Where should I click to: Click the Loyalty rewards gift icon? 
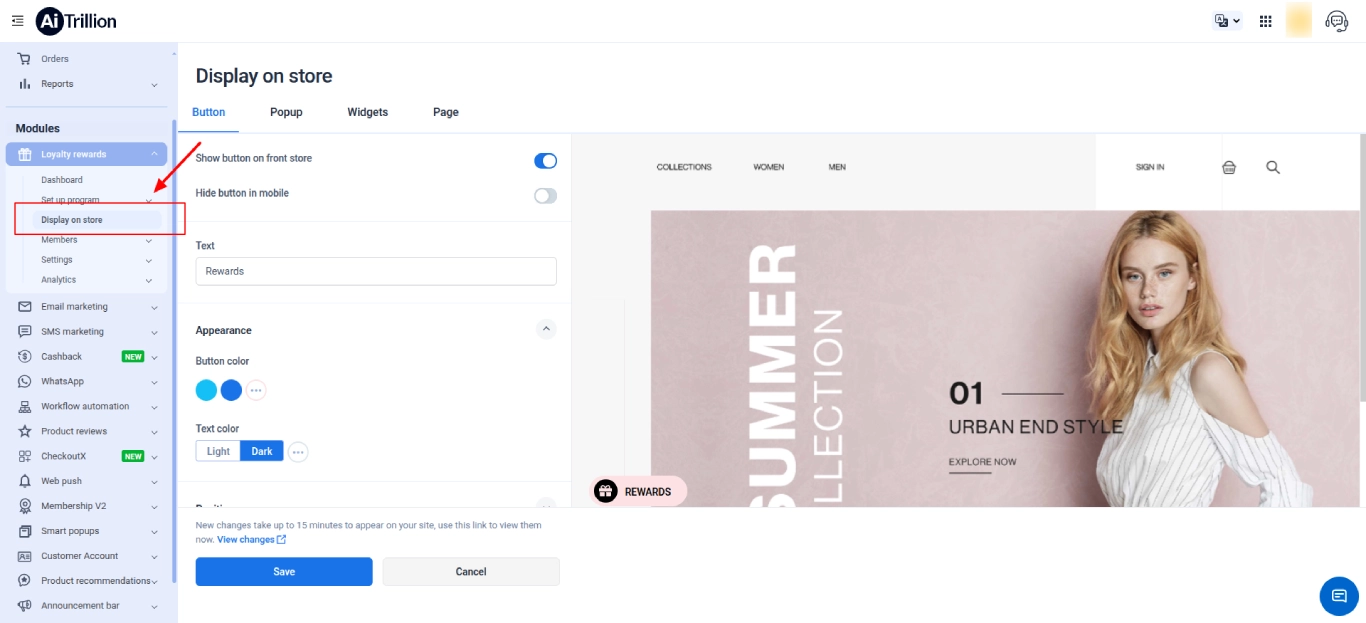(x=24, y=154)
